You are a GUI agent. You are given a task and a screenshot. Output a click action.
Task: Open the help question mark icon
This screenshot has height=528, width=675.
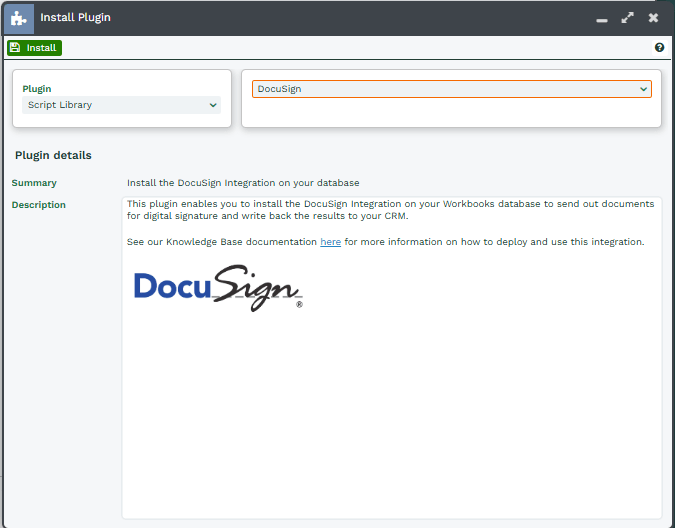point(659,47)
